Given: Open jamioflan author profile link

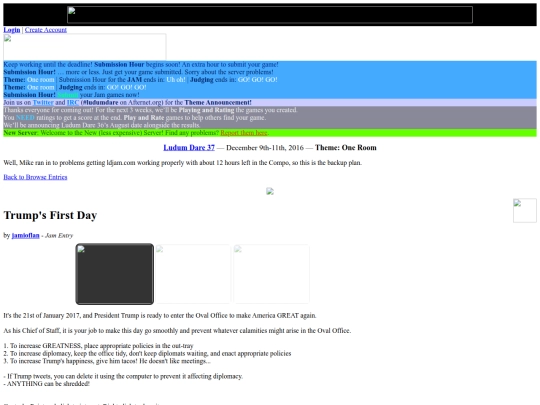Looking at the screenshot, I should tap(25, 236).
